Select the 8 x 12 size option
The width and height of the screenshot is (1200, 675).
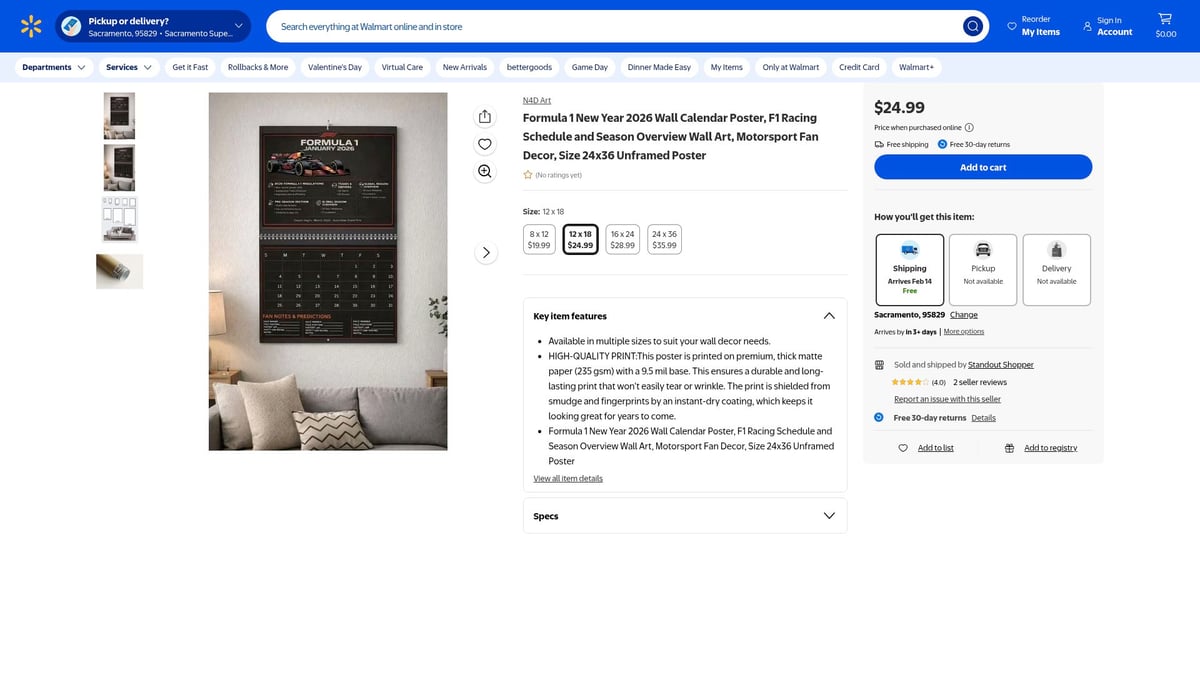(539, 239)
